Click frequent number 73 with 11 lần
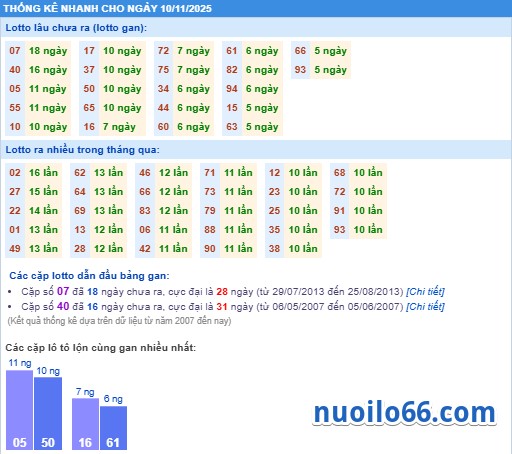Screen dimensions: 512x454 210,192
